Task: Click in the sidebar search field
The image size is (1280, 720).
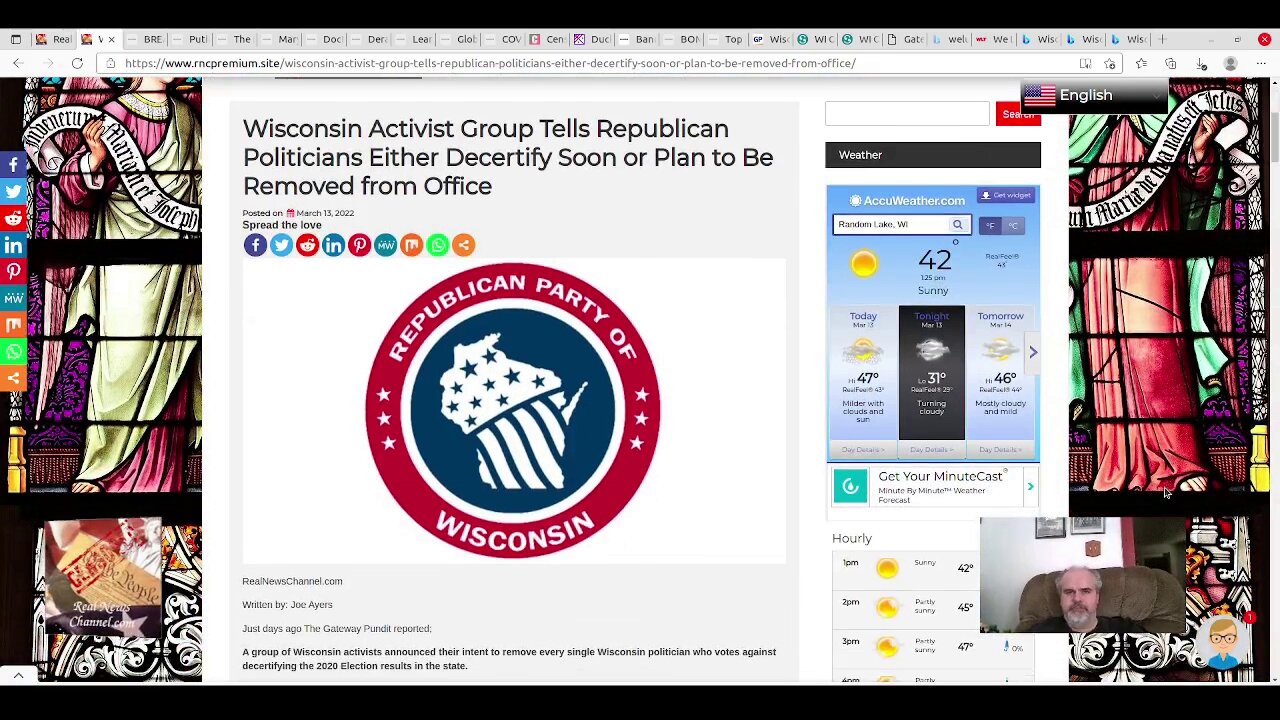Action: tap(907, 113)
